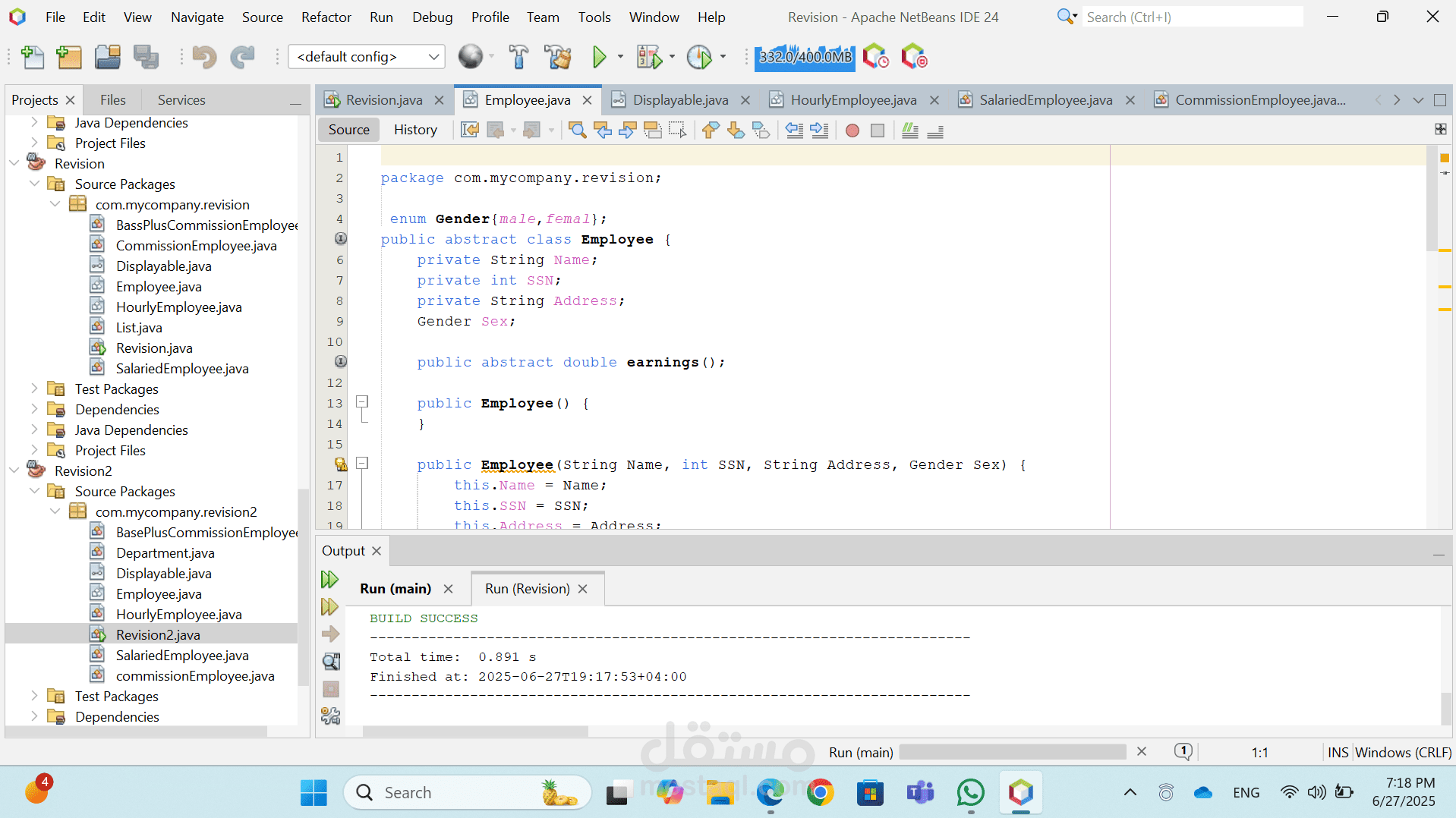Click the Open Project toolbar icon

coord(107,57)
